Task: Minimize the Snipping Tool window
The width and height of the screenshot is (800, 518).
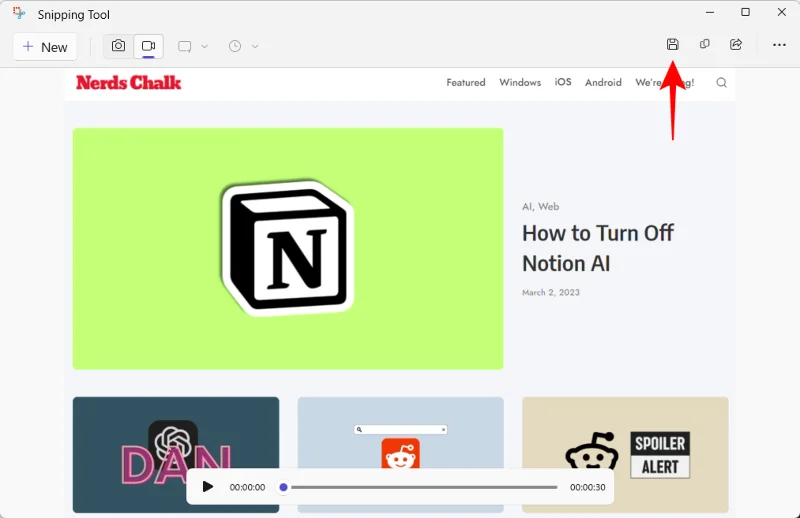Action: coord(710,12)
